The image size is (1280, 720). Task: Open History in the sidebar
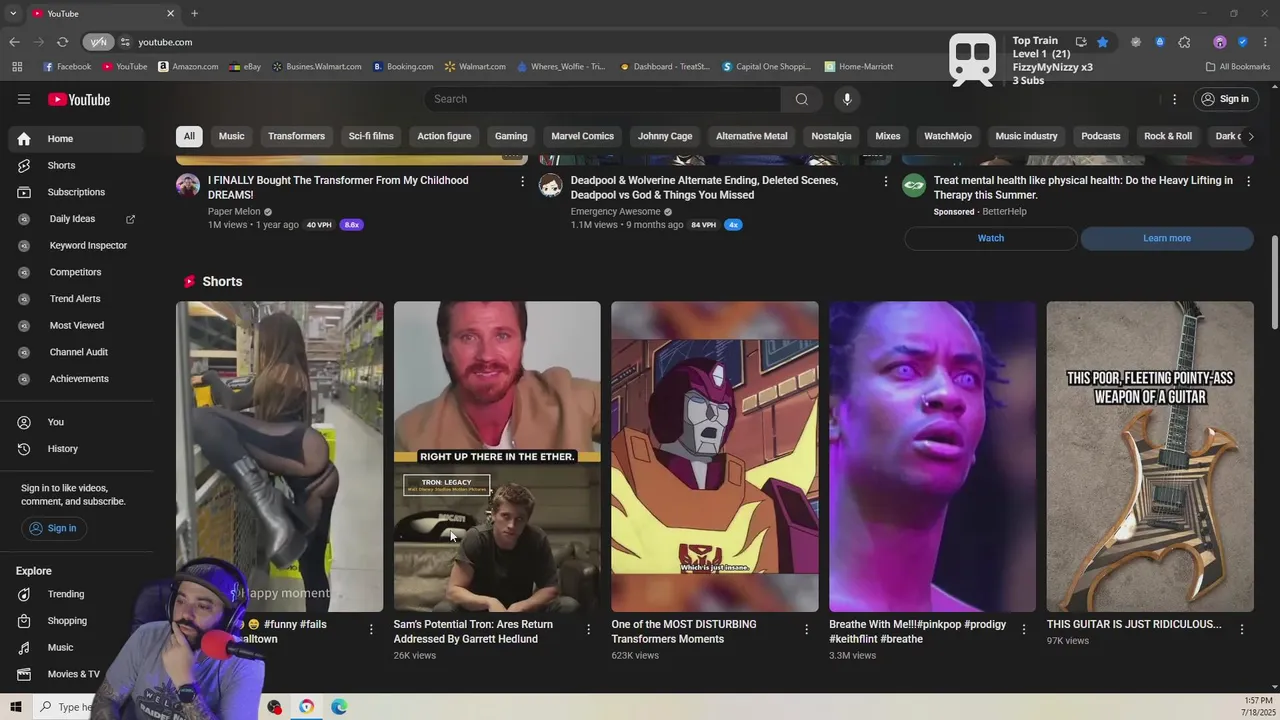(76, 449)
